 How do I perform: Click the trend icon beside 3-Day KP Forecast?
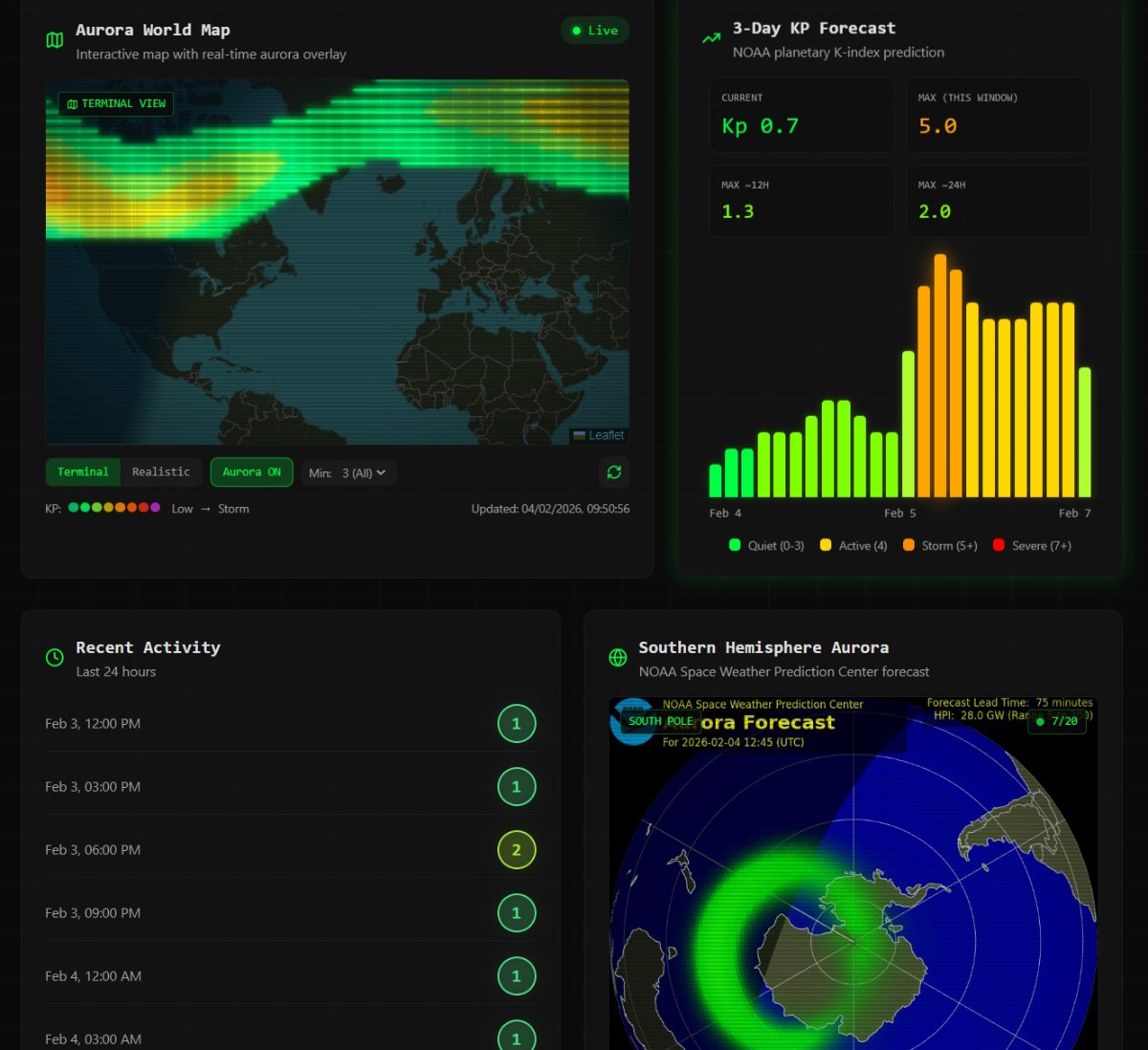711,39
